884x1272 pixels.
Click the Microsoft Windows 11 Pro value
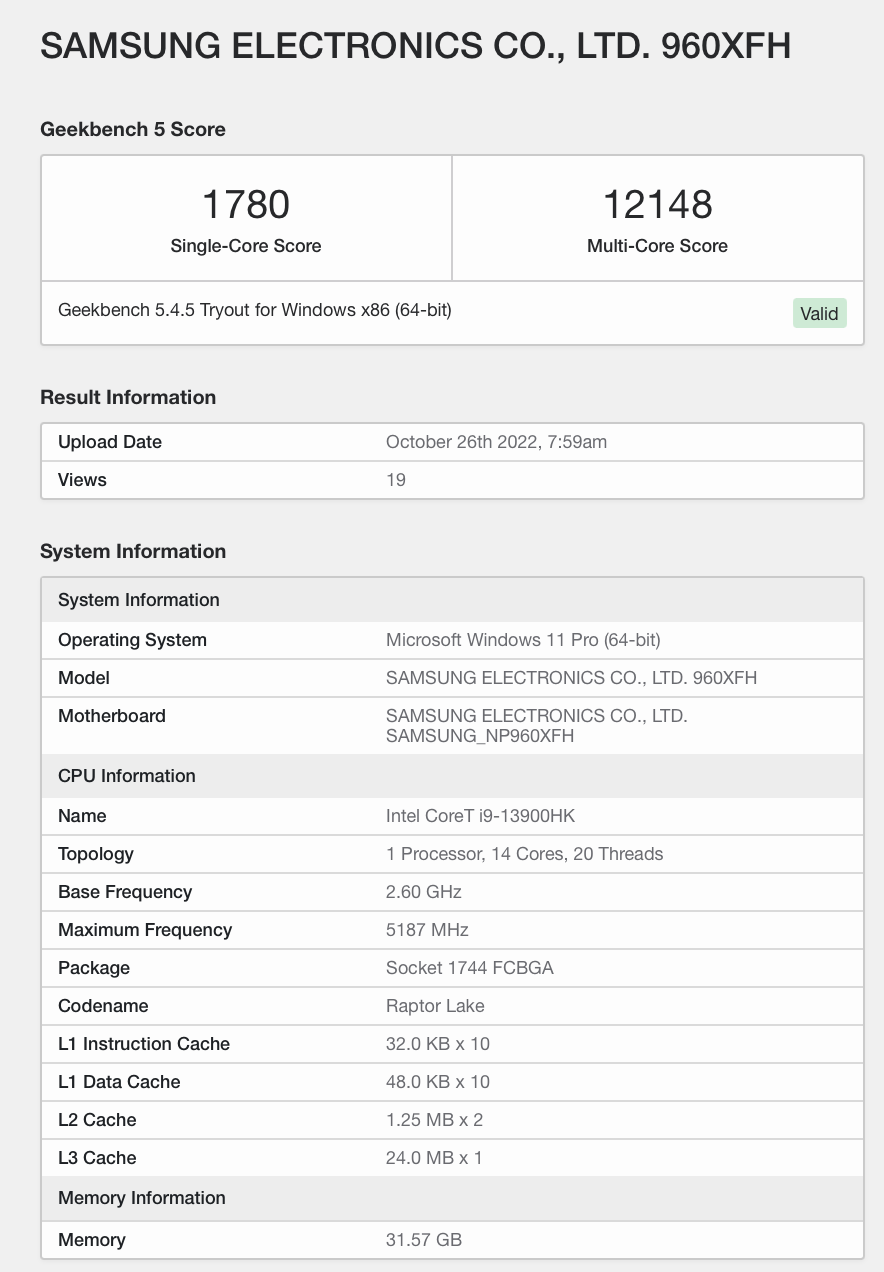point(523,640)
